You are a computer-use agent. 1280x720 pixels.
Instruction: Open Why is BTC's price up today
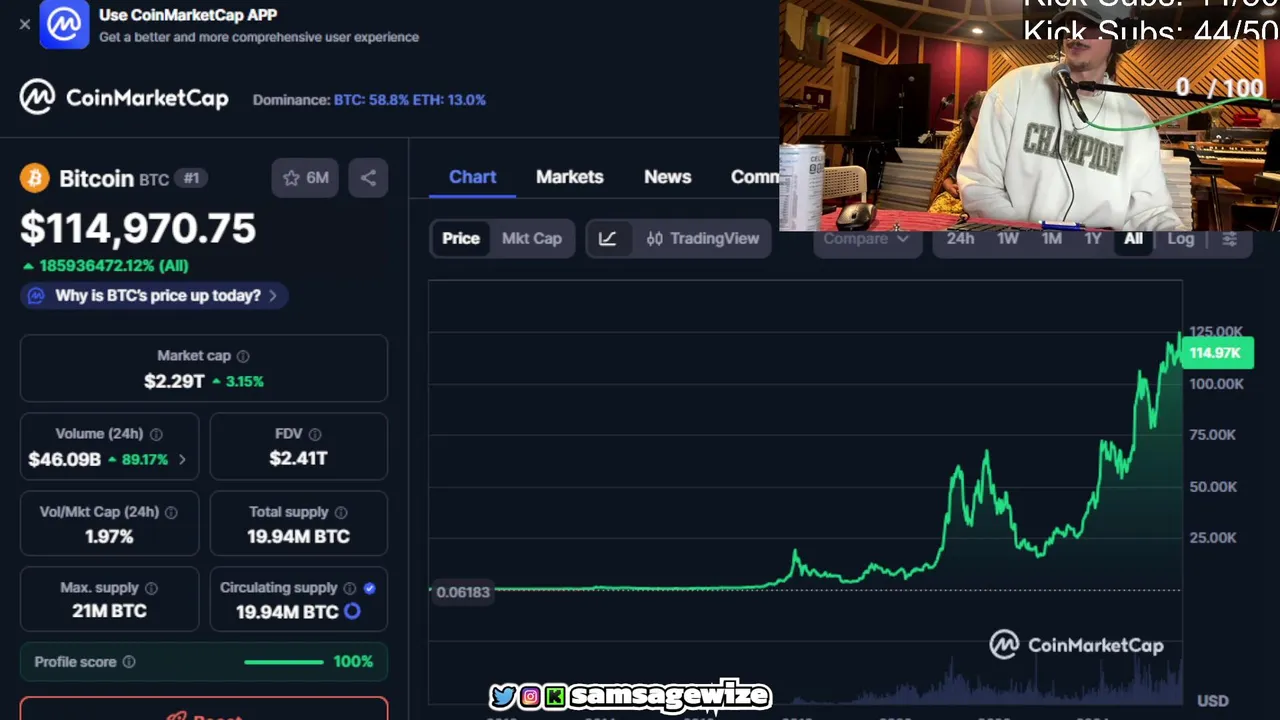pos(155,296)
